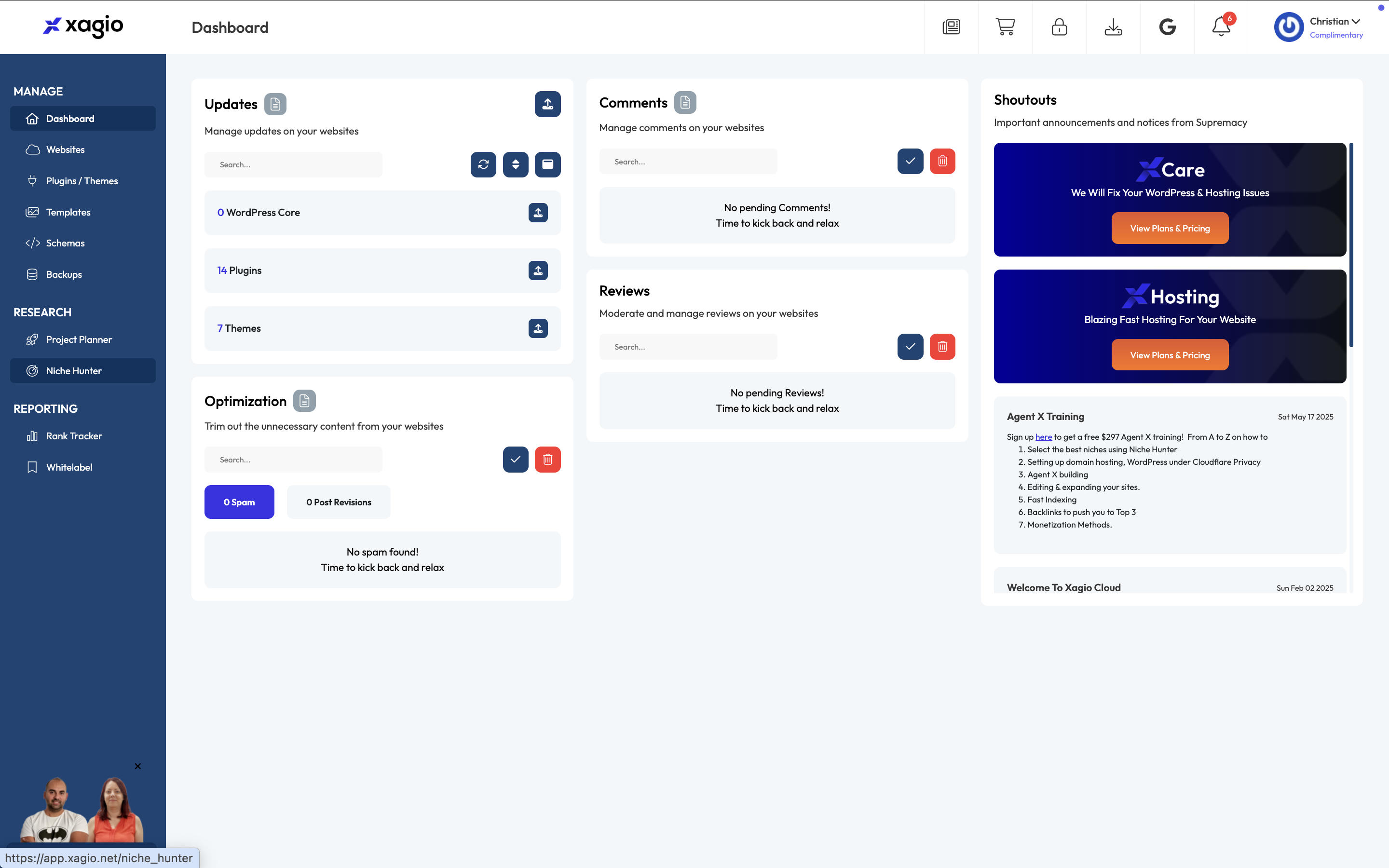Open Project Planner in the sidebar

coord(82,339)
